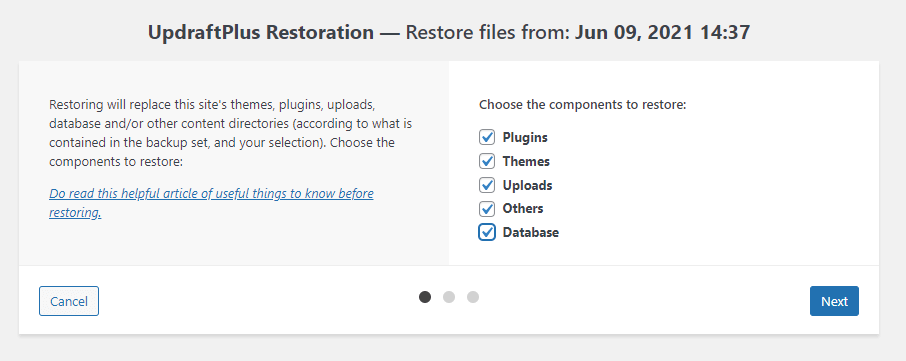Click the Uploads label text
The height and width of the screenshot is (361, 906).
coord(527,185)
